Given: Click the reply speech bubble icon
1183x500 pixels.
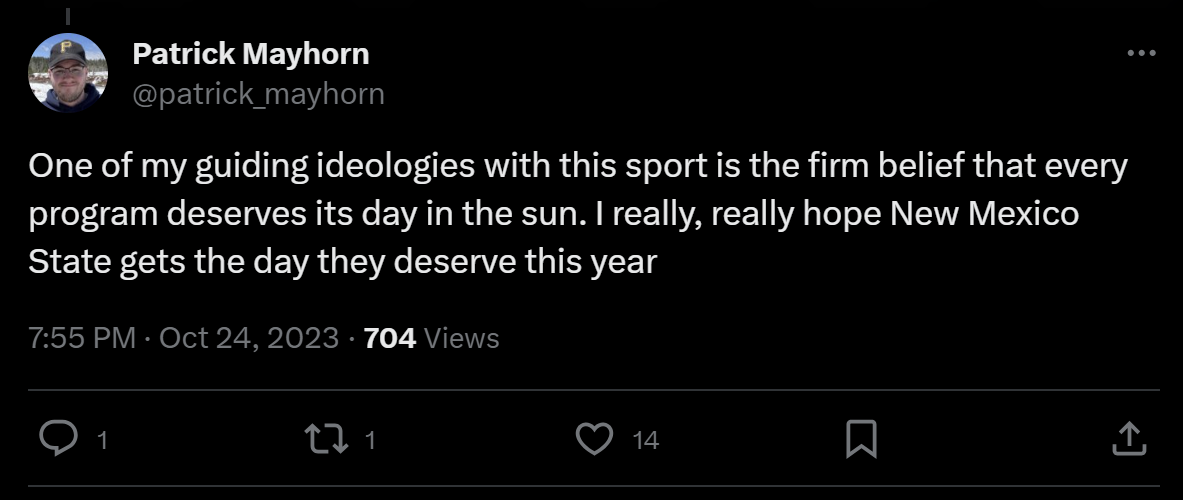Looking at the screenshot, I should 58,438.
